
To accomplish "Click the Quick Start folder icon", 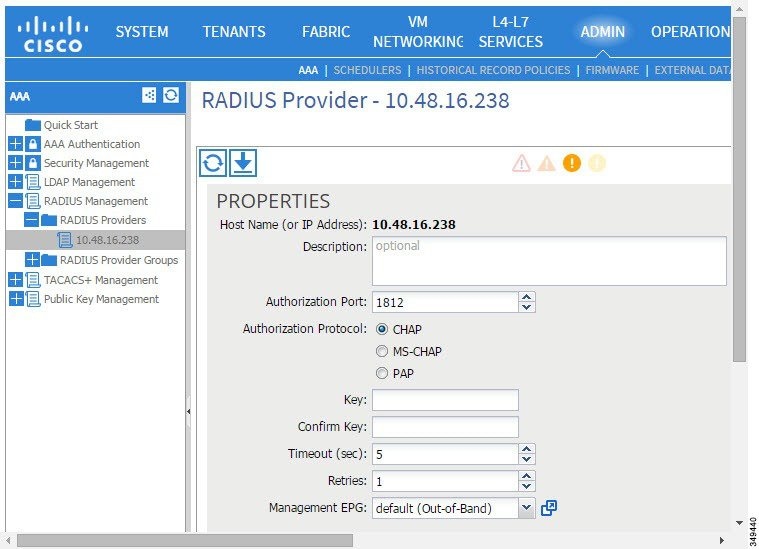I will (x=32, y=125).
